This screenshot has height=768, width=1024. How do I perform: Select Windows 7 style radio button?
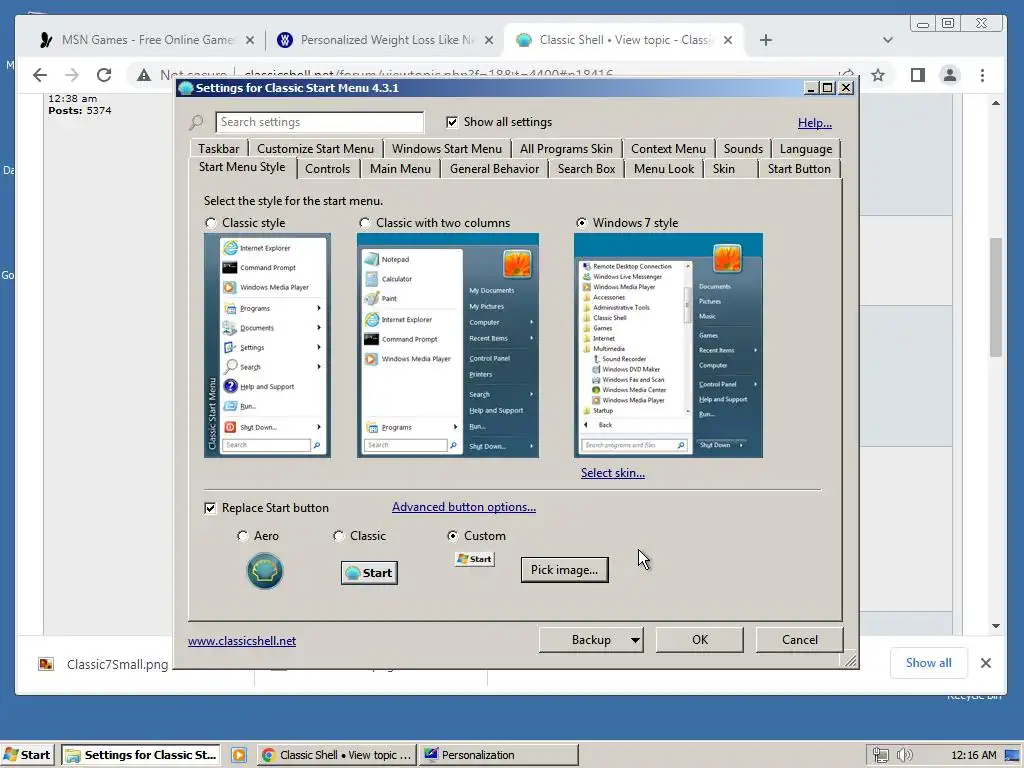[581, 223]
